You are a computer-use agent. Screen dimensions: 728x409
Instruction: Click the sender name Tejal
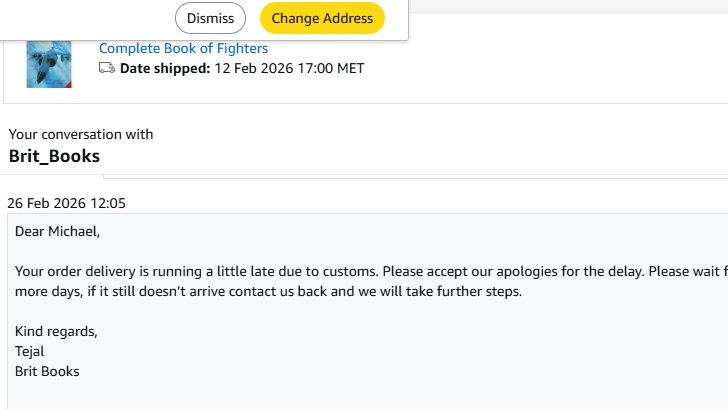31,351
